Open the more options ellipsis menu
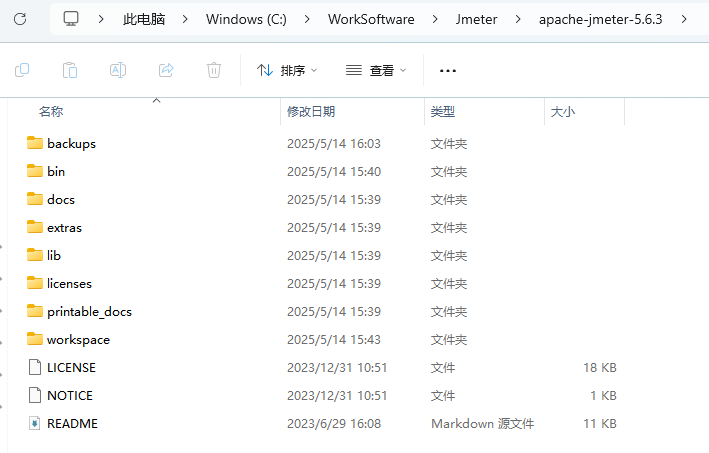Viewport: 709px width, 453px height. point(448,71)
